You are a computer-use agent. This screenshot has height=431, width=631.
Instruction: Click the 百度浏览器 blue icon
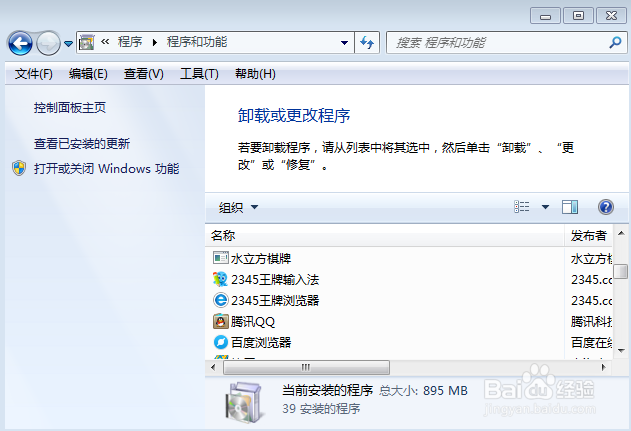[221, 342]
